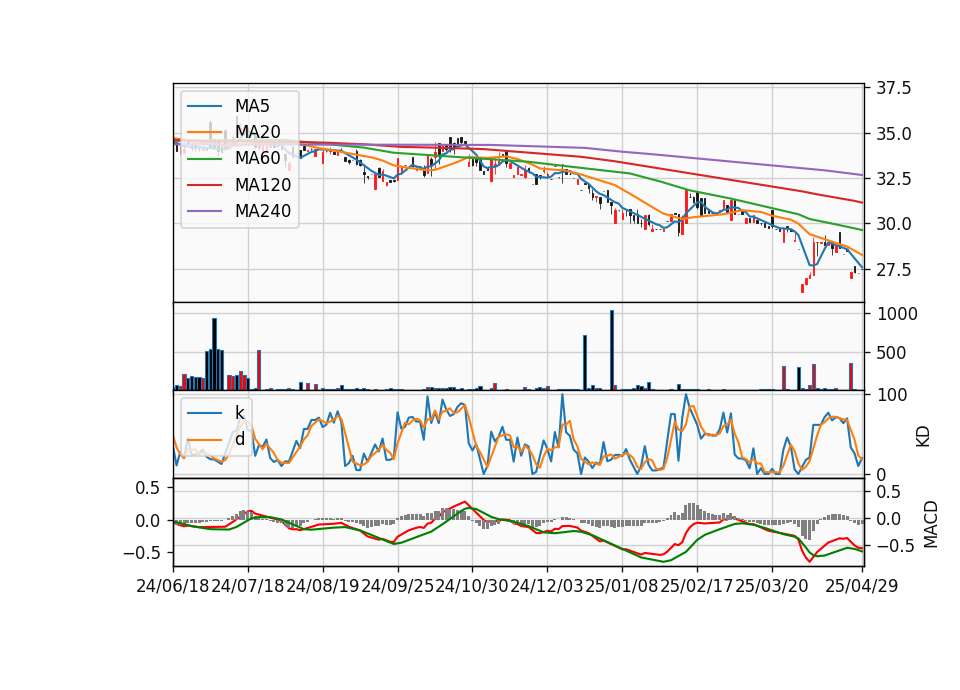This screenshot has height=690, width=960.
Task: Click the MACD axis title
Action: click(931, 524)
